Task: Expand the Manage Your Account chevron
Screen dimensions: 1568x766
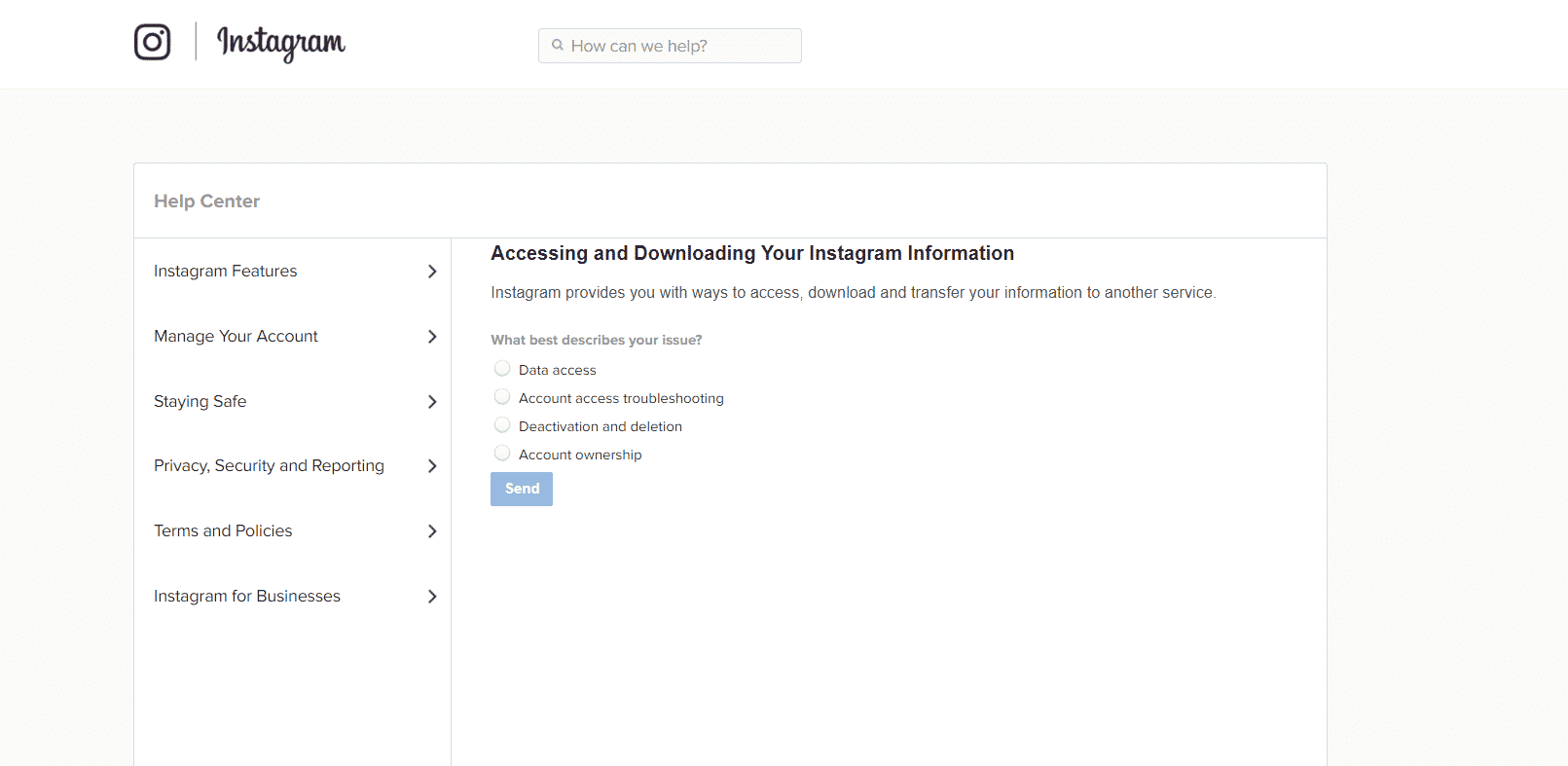Action: click(432, 337)
